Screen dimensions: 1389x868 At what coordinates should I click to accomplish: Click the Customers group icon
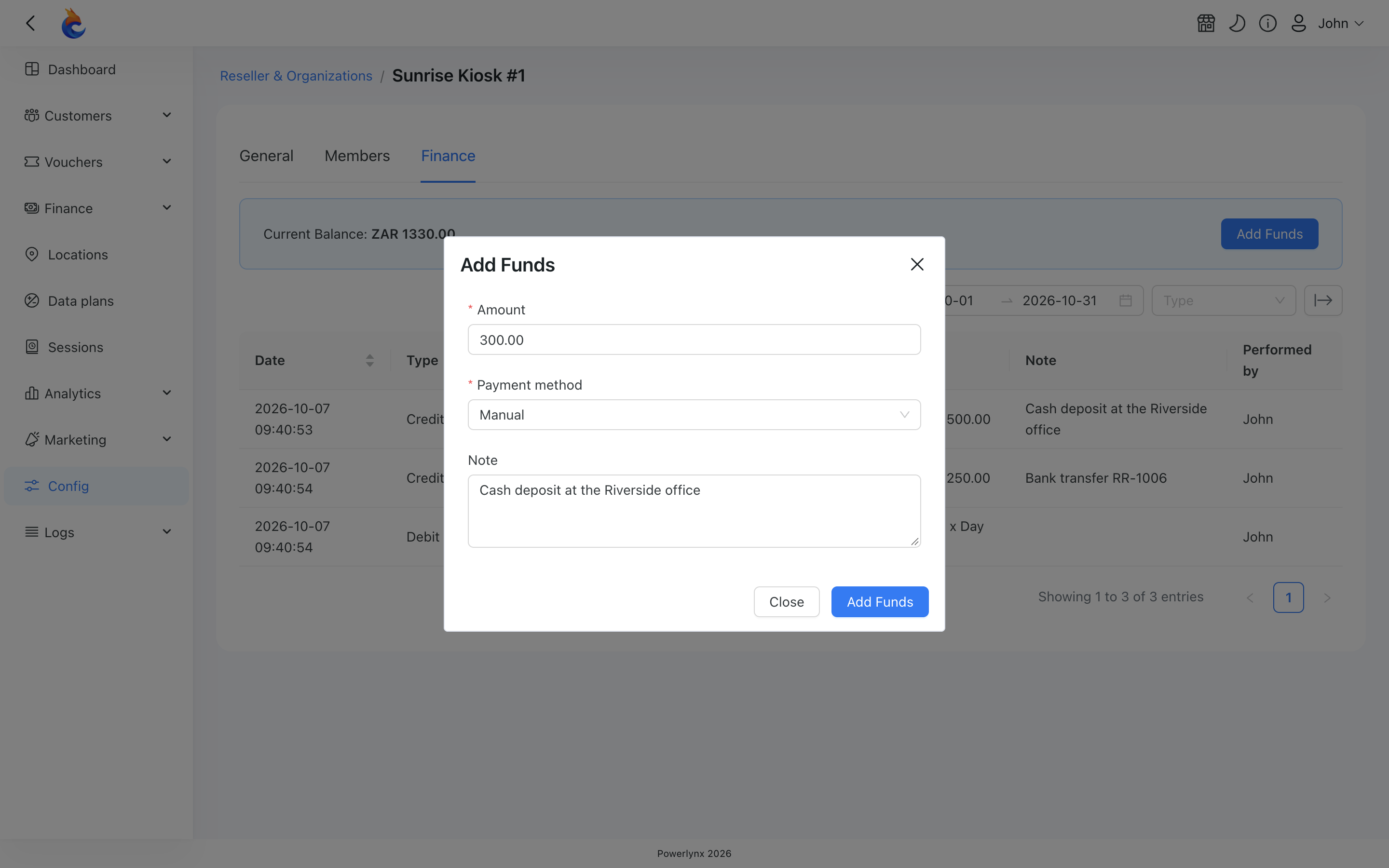tap(31, 115)
